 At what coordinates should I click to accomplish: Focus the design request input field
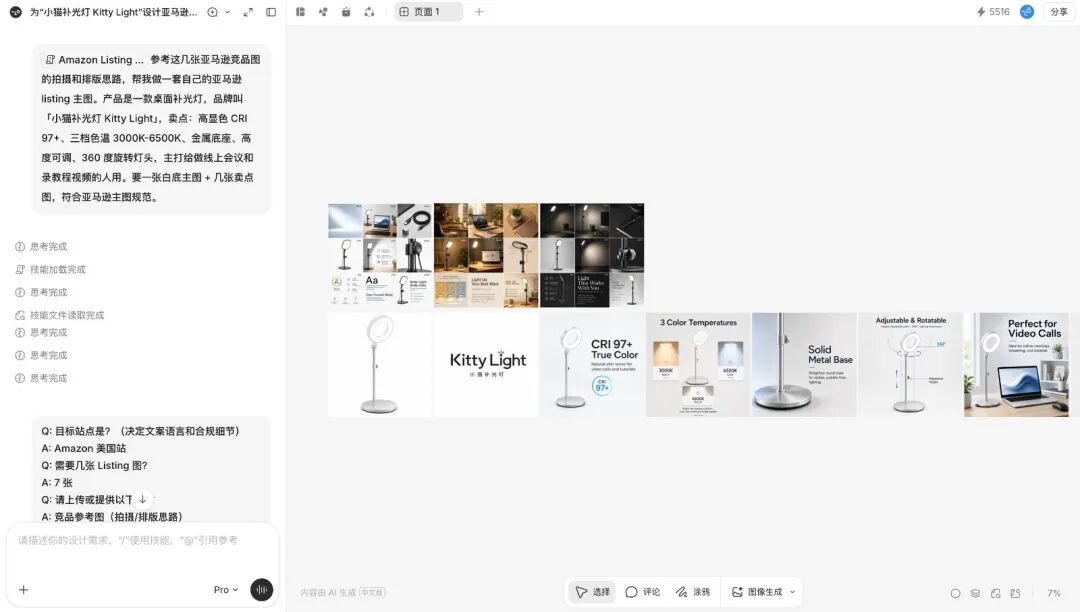coord(142,540)
